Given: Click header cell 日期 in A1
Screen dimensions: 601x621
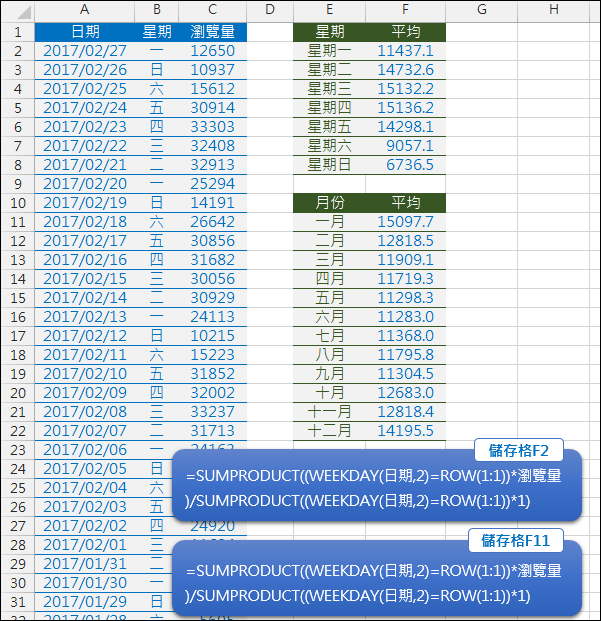Looking at the screenshot, I should click(85, 32).
